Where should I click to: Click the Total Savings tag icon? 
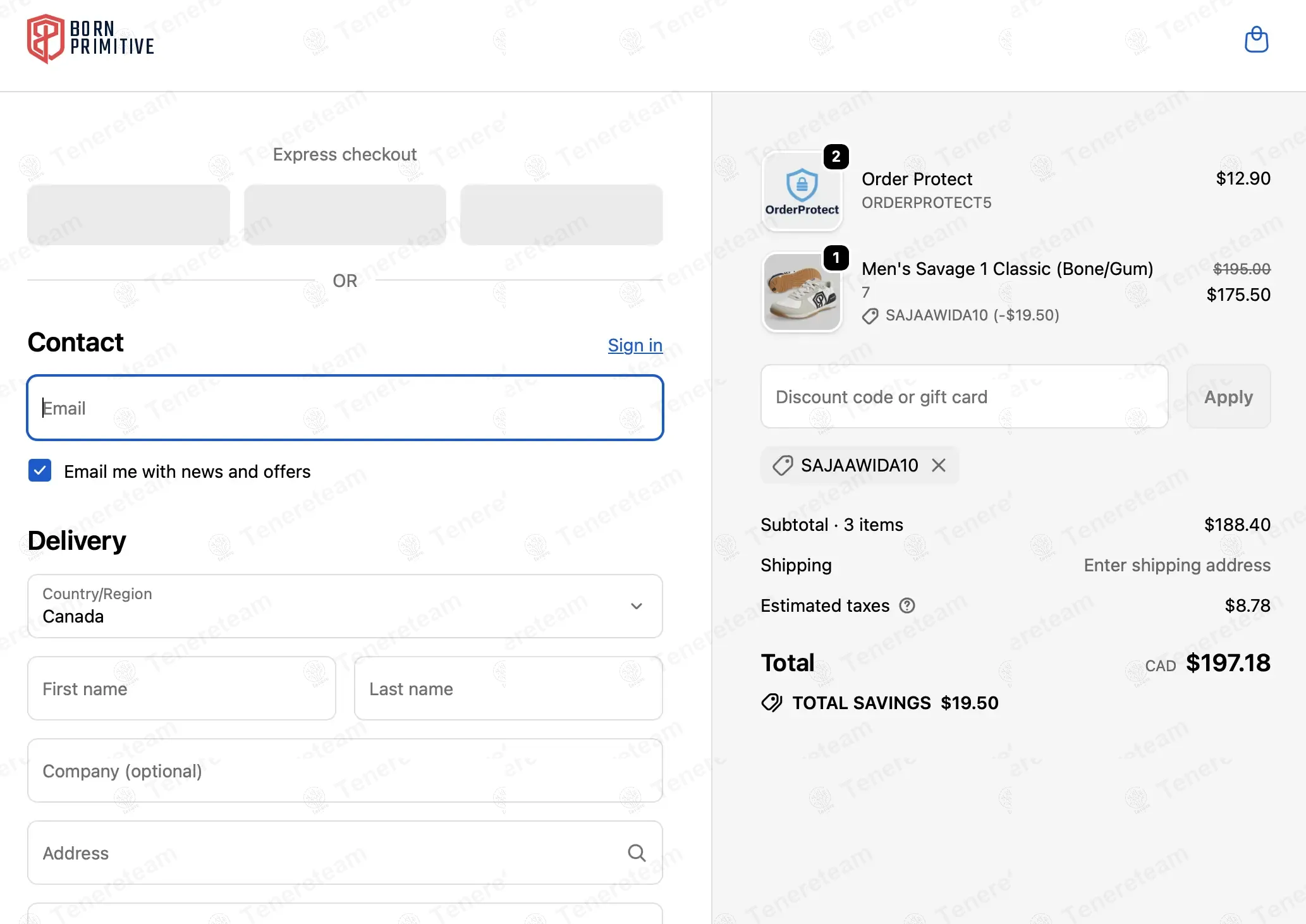click(772, 703)
